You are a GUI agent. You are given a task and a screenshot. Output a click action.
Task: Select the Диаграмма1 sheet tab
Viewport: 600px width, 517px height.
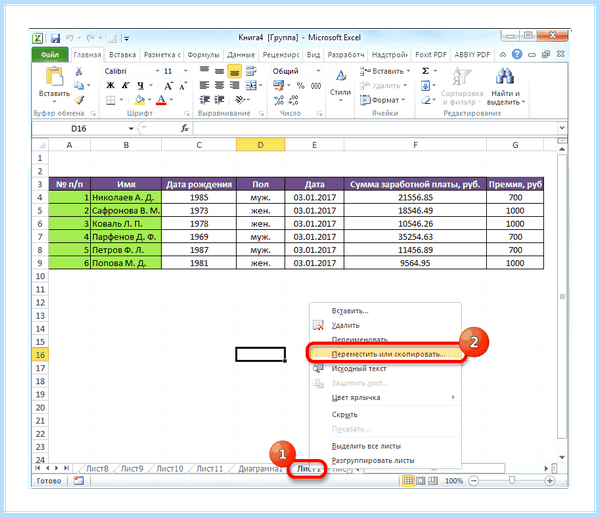click(x=260, y=469)
